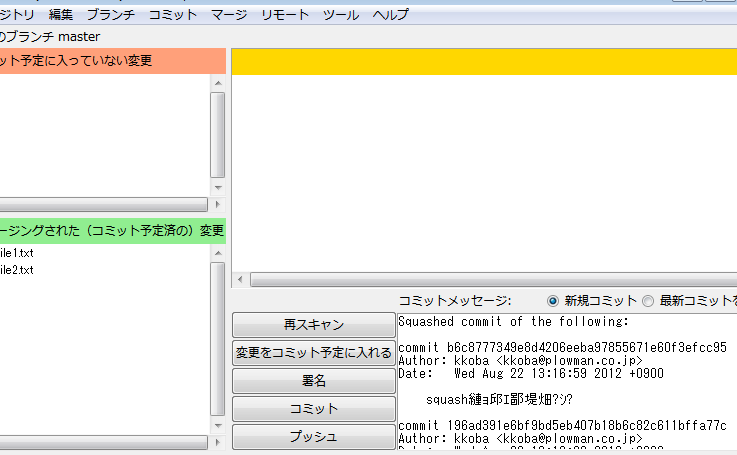
Task: Select the 最新コミットを訂正 amend radio button
Action: coord(647,301)
